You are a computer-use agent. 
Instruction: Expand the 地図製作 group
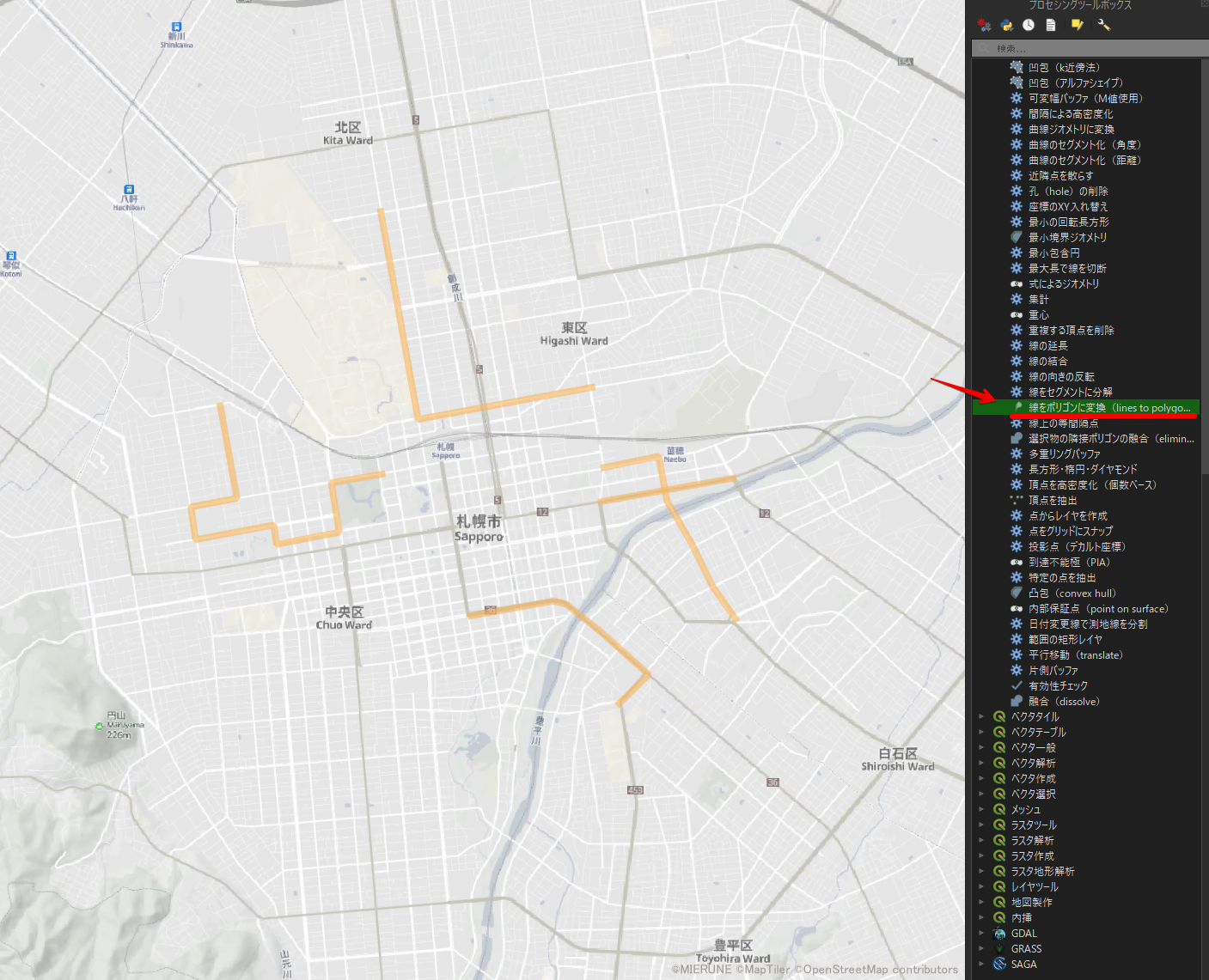coord(981,902)
